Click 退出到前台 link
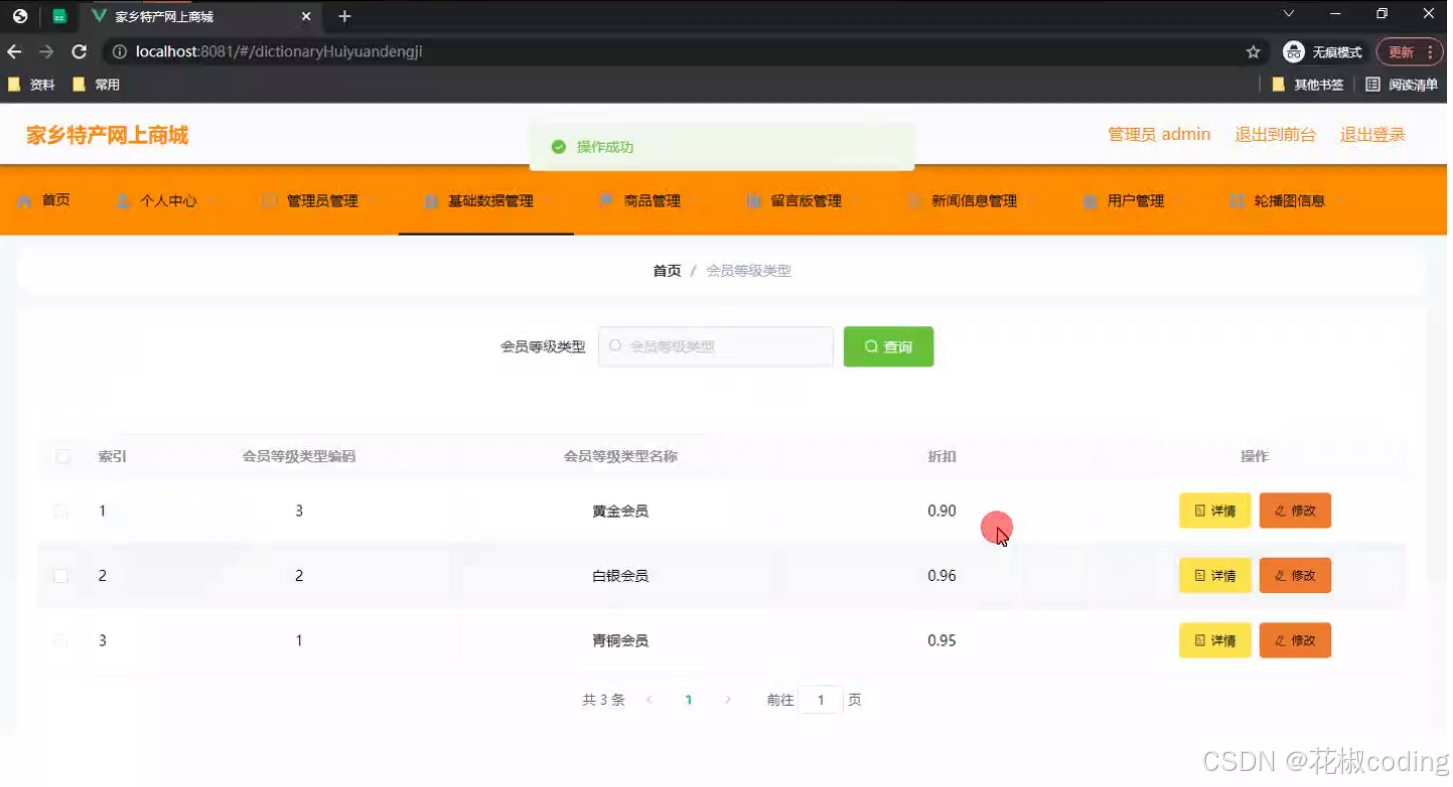Viewport: 1453px width, 787px height. [x=1275, y=134]
